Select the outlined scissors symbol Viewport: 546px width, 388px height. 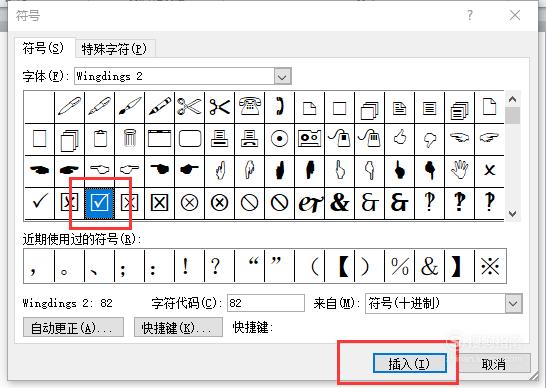(189, 107)
